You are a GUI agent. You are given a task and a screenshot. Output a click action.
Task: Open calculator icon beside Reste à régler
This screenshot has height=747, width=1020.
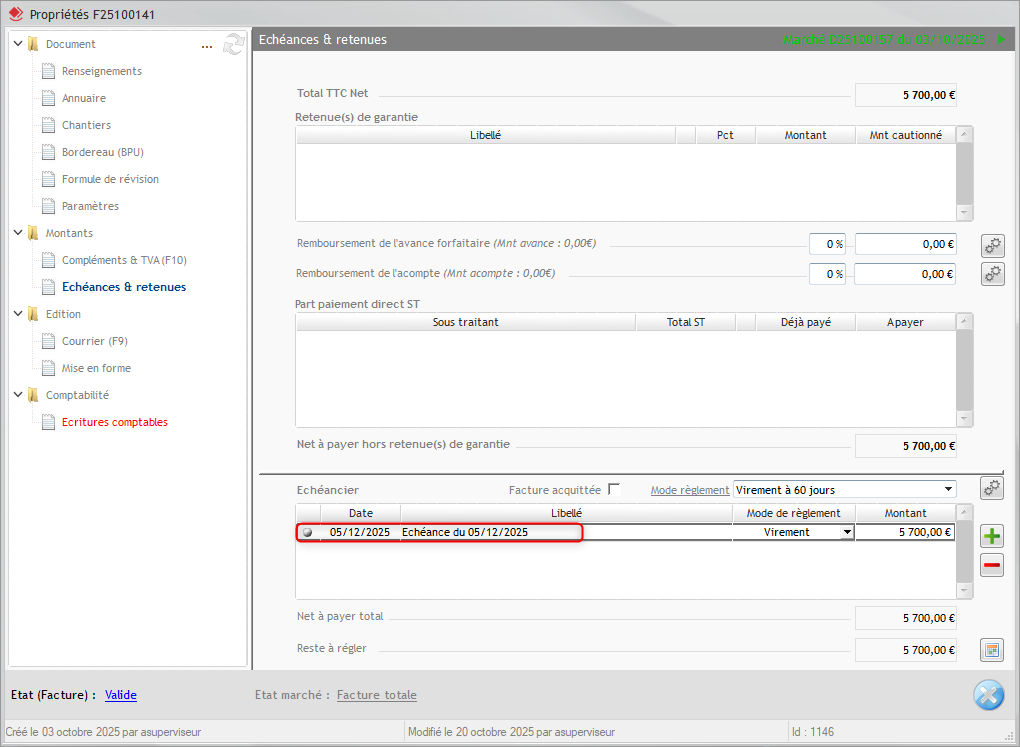[x=992, y=650]
